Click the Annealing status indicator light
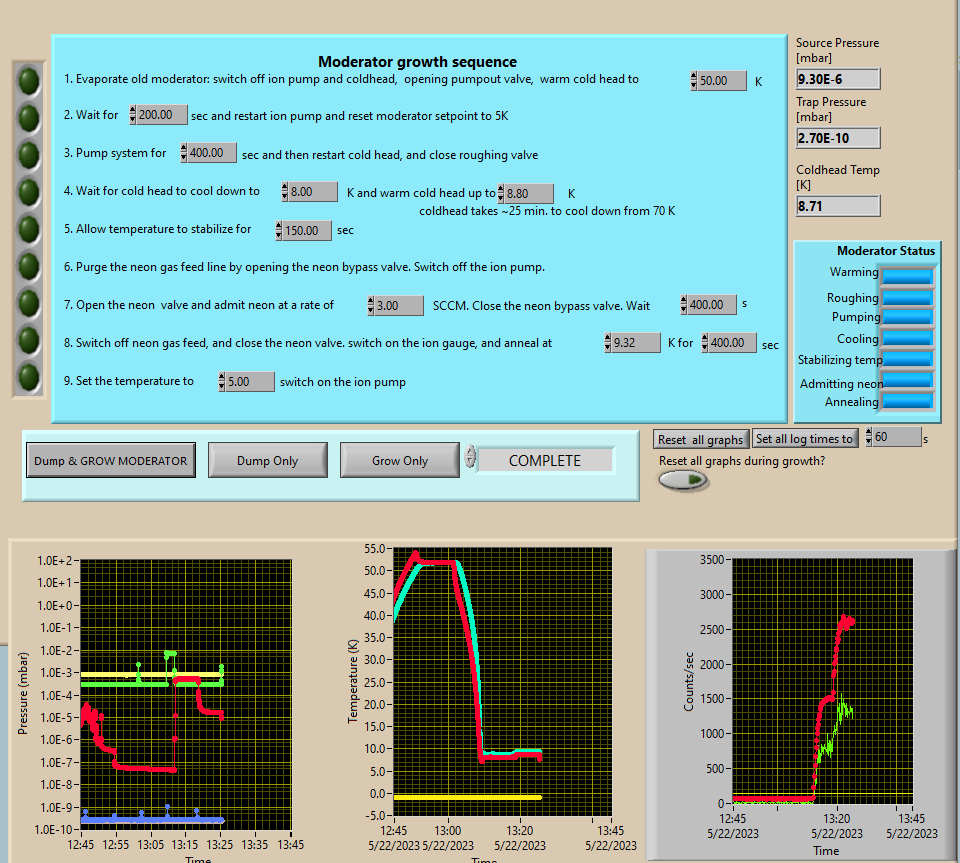960x863 pixels. click(907, 401)
